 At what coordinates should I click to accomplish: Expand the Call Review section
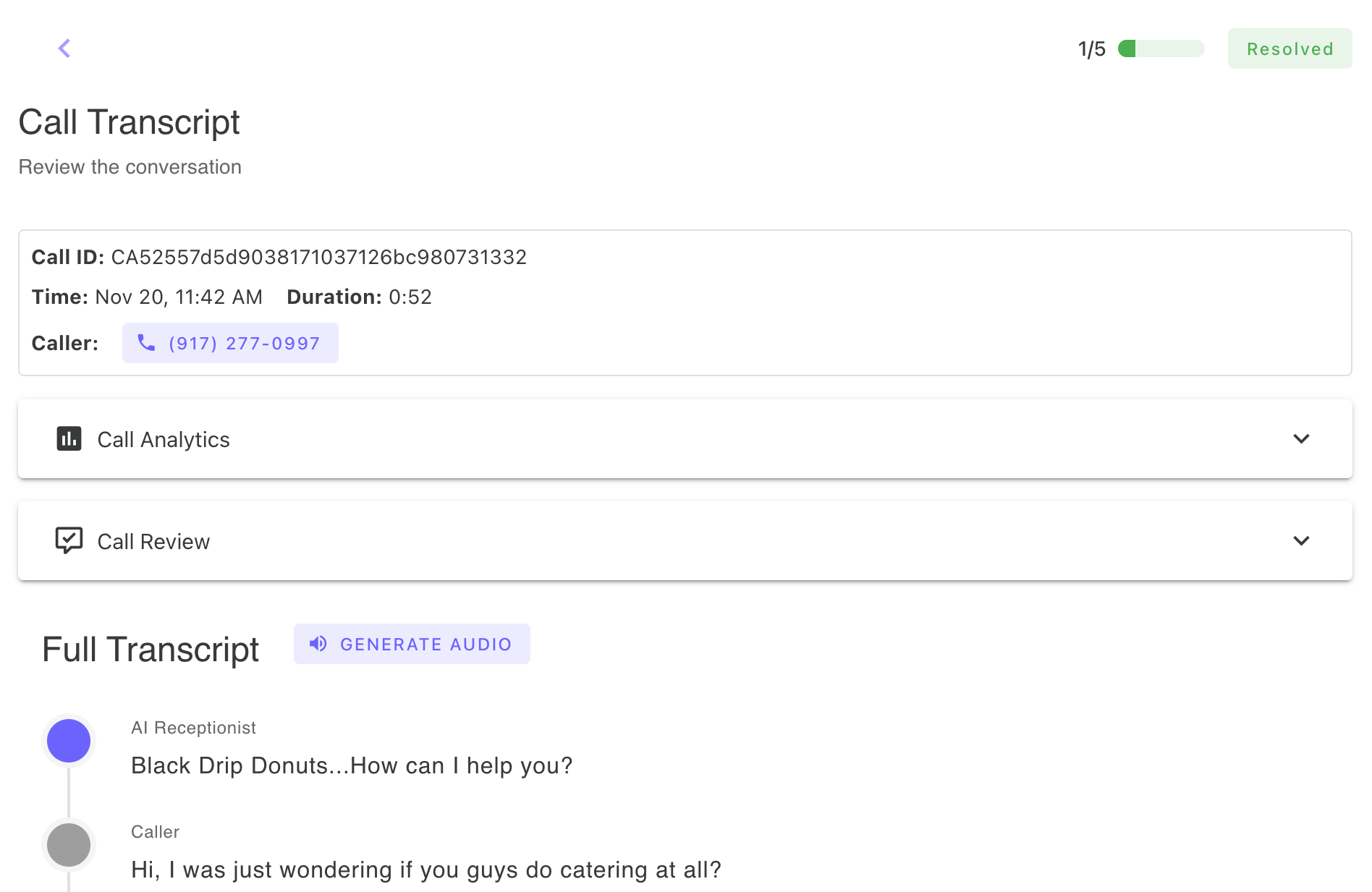pos(1302,541)
